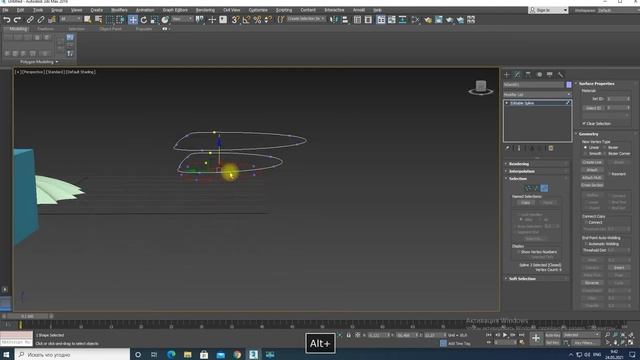
Task: Activate the Select and Rotate tool
Action: (x=144, y=20)
